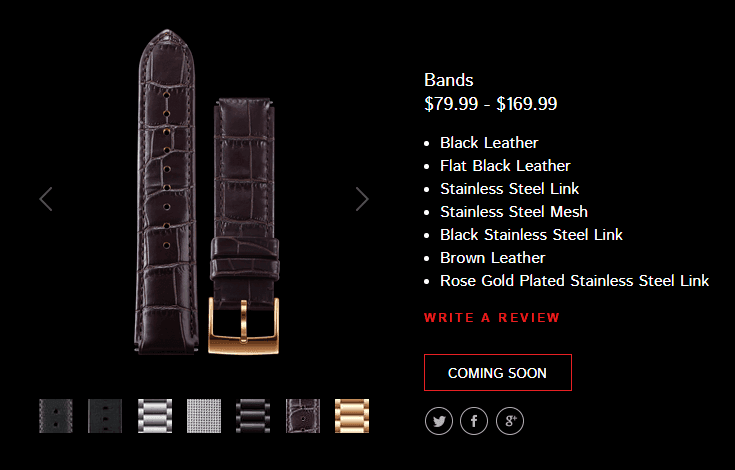735x470 pixels.
Task: Open the flat black leather thumbnail
Action: click(x=105, y=416)
